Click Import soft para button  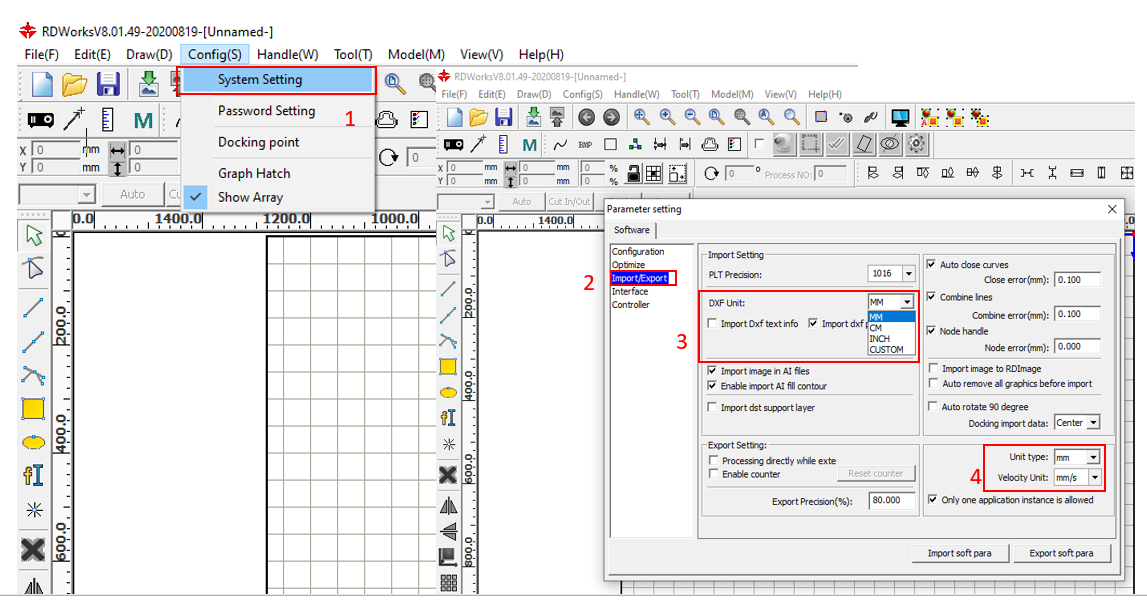coord(960,553)
